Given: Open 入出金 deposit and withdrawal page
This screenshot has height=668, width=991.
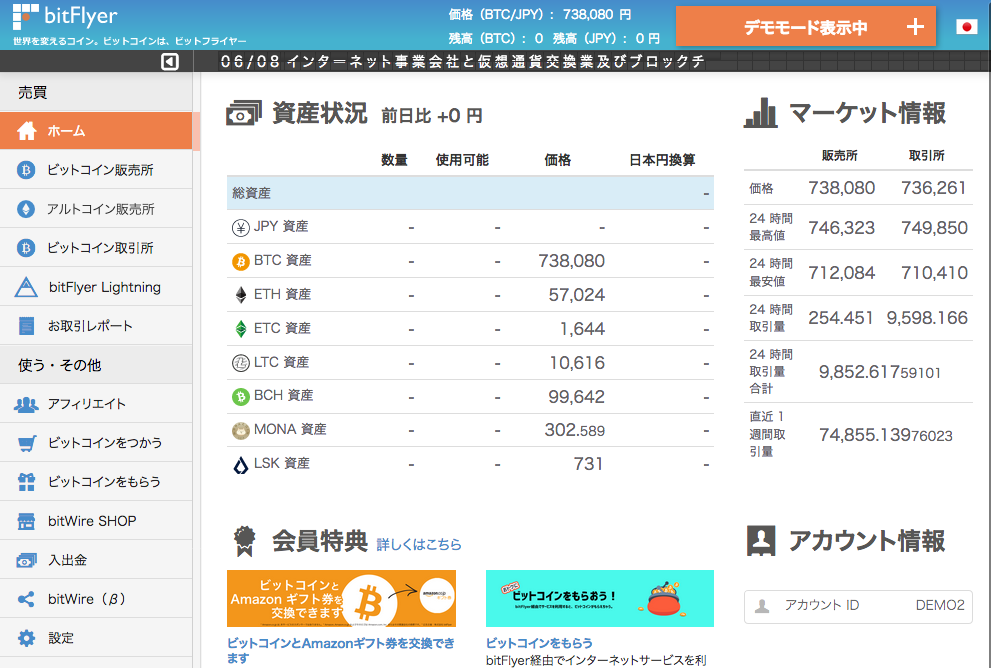Looking at the screenshot, I should [96, 561].
